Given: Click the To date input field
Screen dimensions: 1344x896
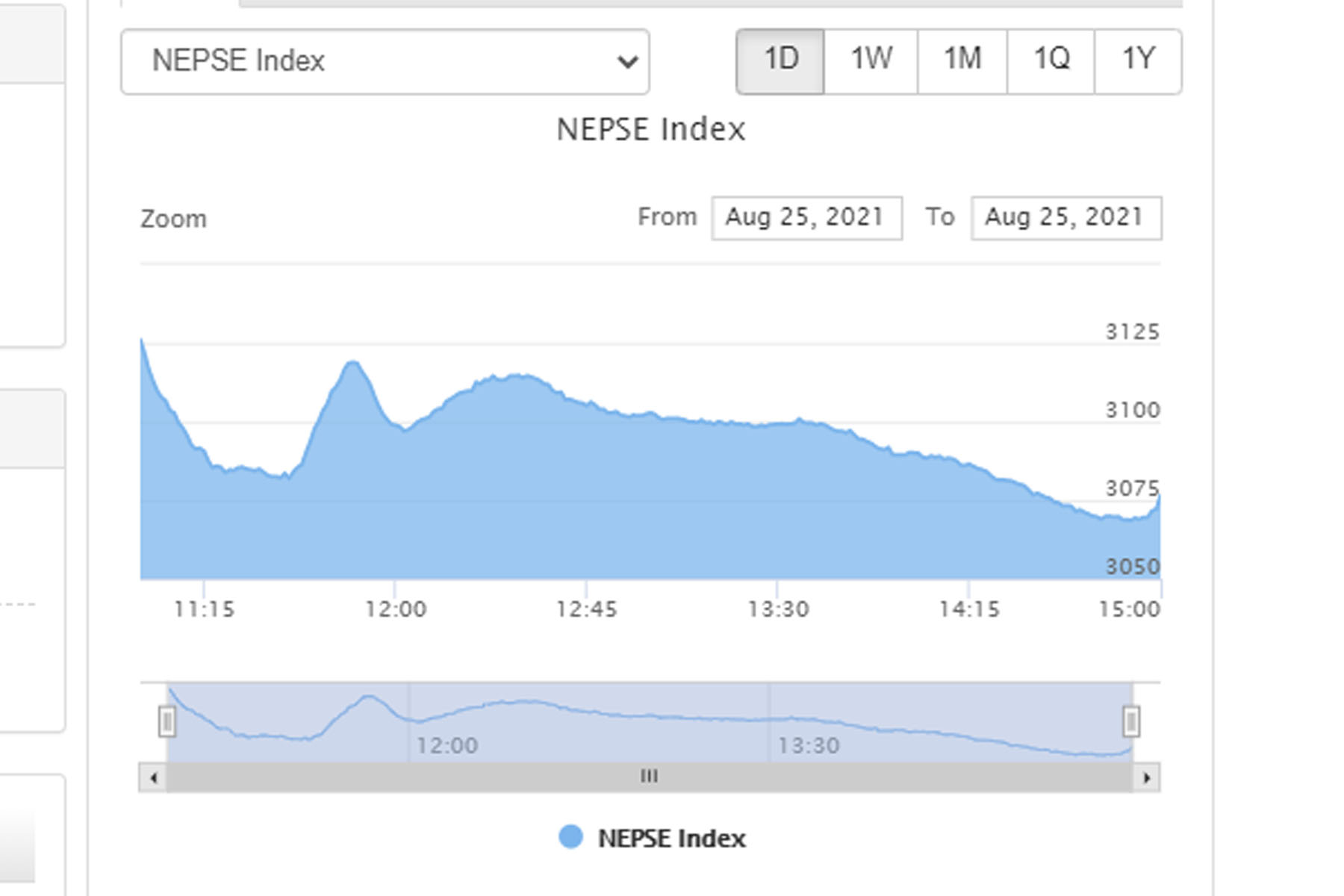Looking at the screenshot, I should click(1065, 218).
